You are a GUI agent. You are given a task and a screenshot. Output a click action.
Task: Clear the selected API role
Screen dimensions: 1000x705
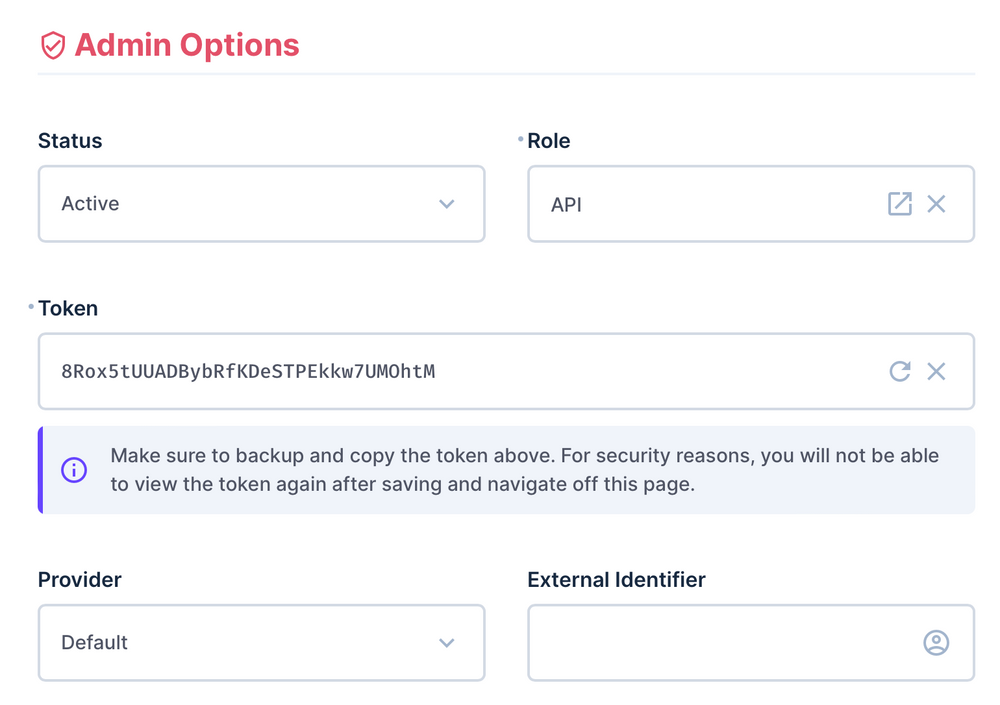pyautogui.click(x=937, y=203)
